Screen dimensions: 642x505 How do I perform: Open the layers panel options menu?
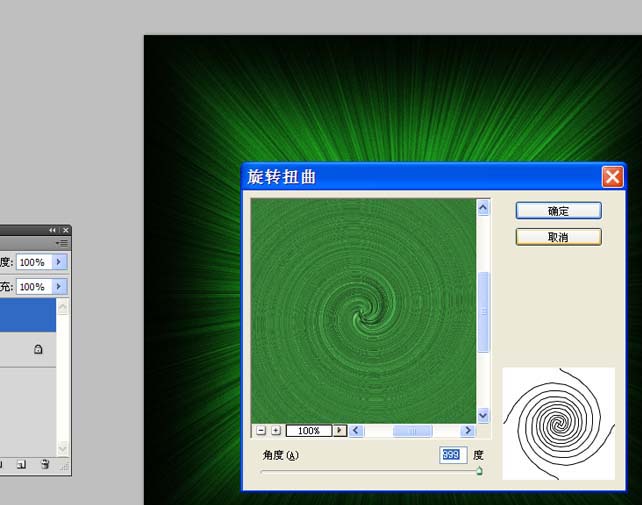[x=62, y=243]
